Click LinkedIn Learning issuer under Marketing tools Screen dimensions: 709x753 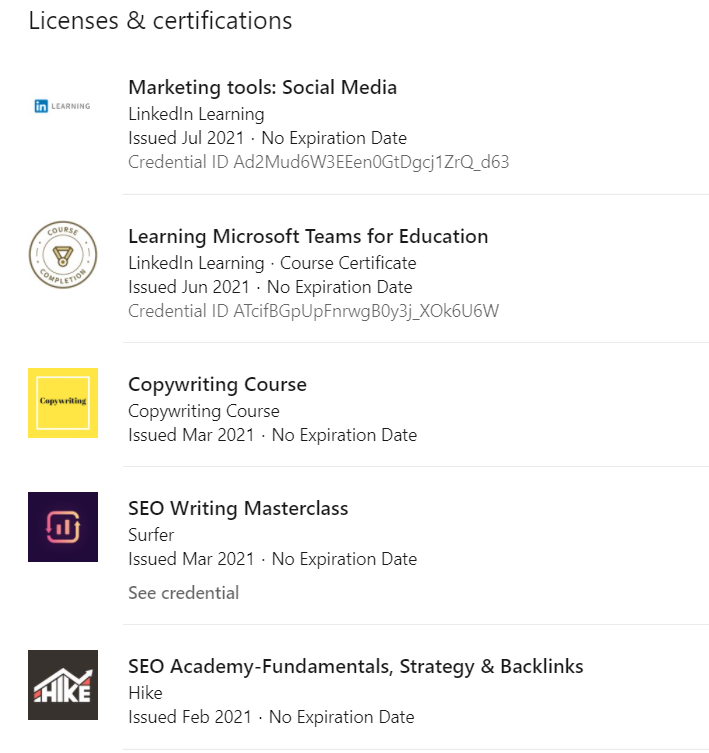pyautogui.click(x=196, y=114)
